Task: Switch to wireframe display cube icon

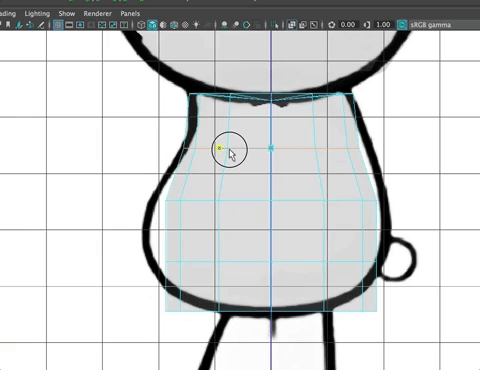Action: tap(141, 25)
